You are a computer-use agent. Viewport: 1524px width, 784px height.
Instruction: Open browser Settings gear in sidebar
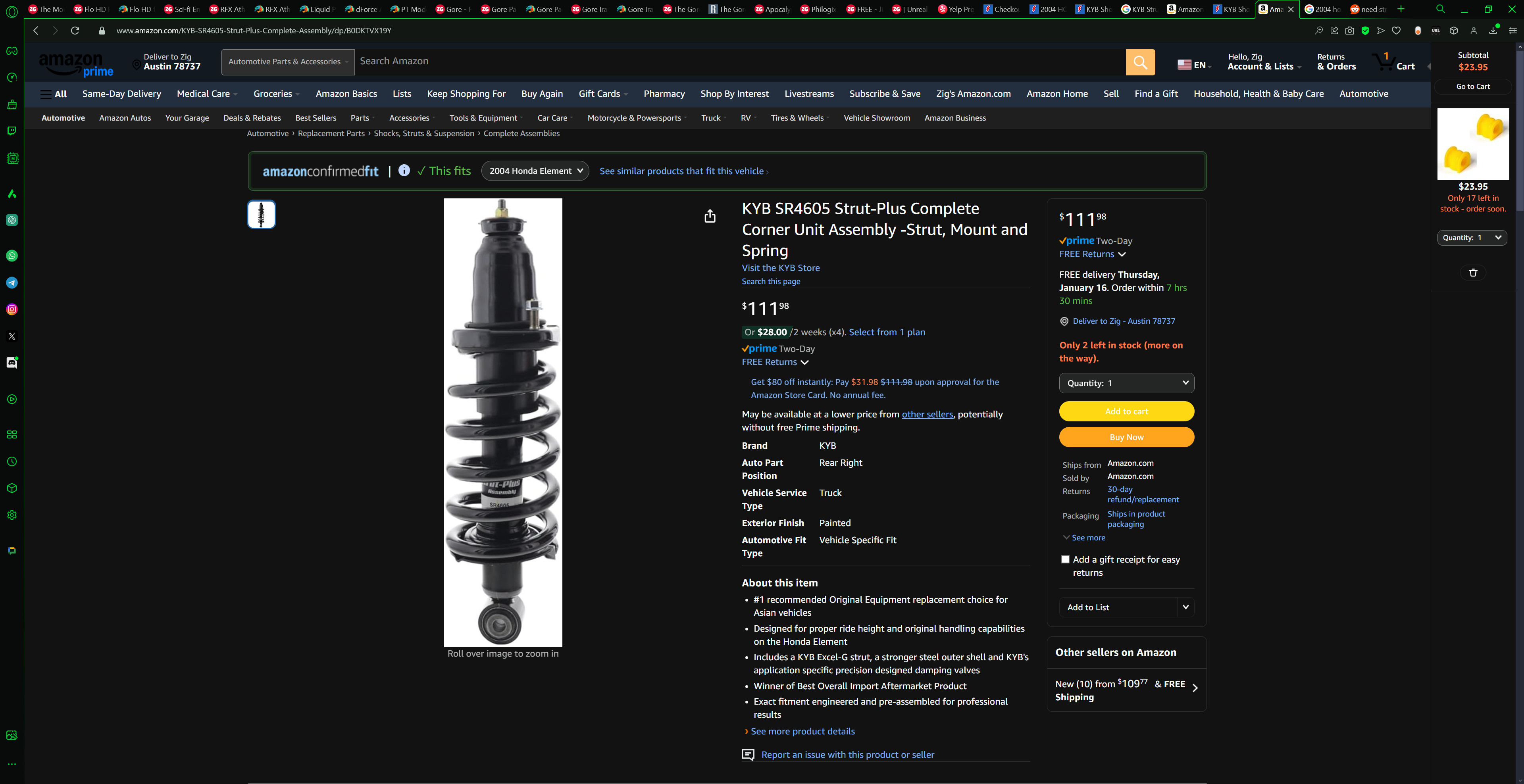(x=12, y=515)
